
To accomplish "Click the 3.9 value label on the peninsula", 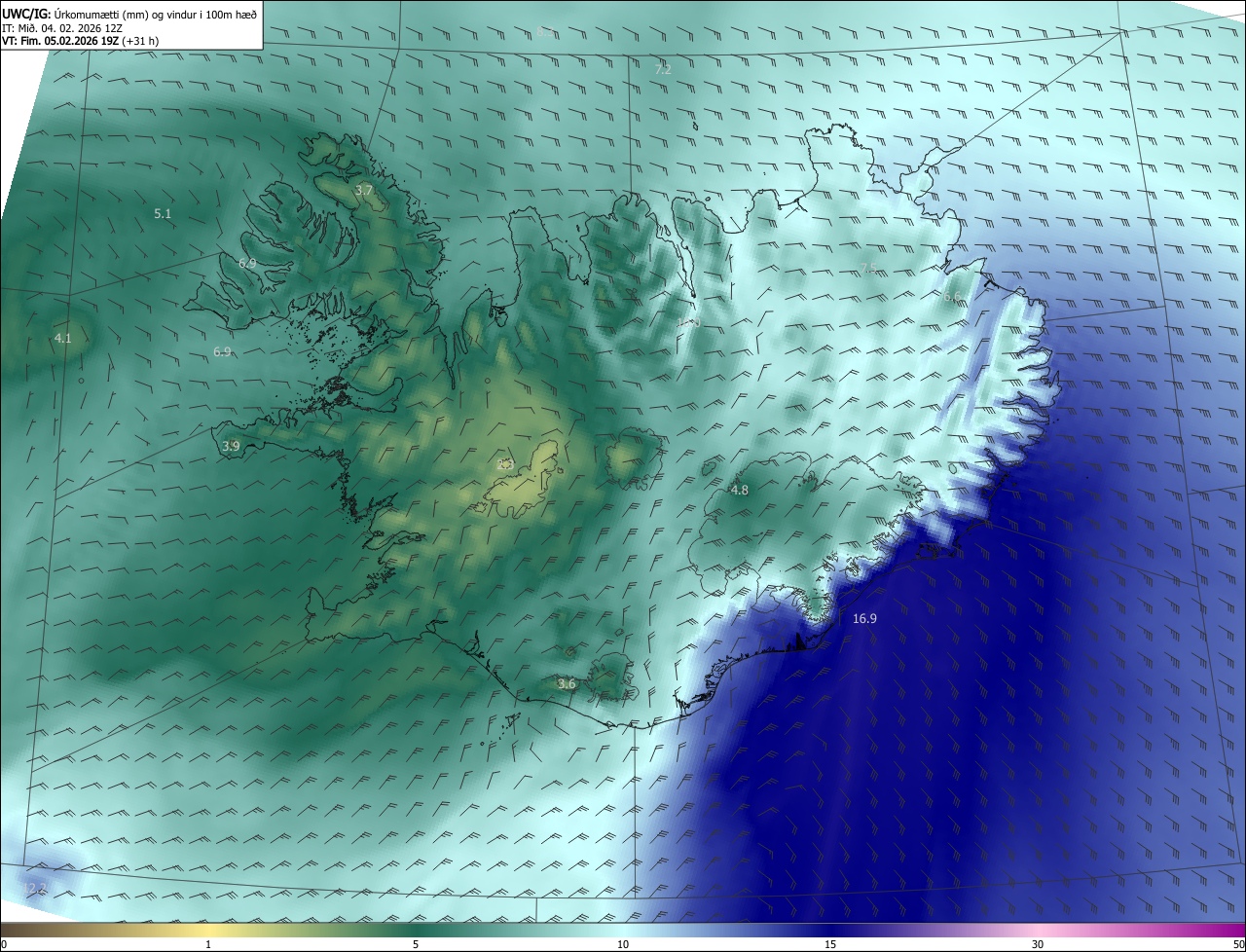I will [231, 447].
